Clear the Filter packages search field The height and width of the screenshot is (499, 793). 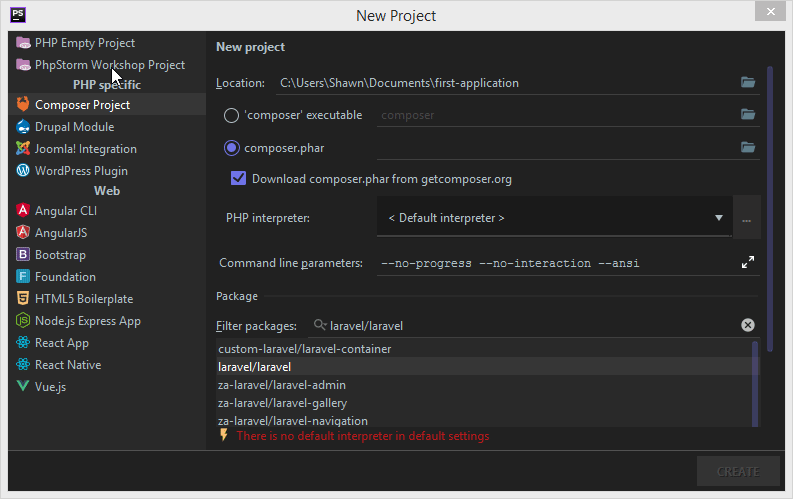click(747, 325)
